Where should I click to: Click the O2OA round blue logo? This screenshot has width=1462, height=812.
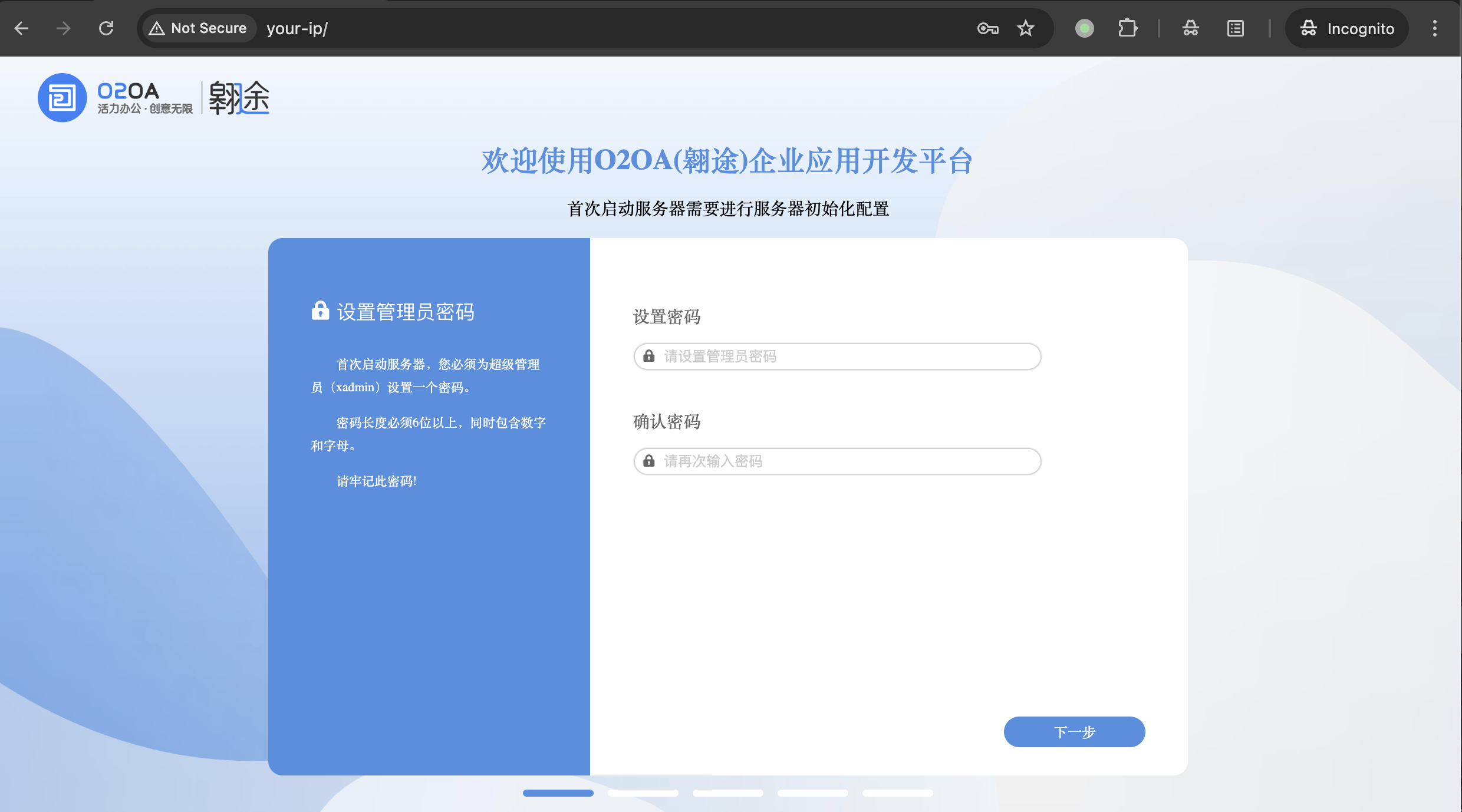pyautogui.click(x=62, y=97)
